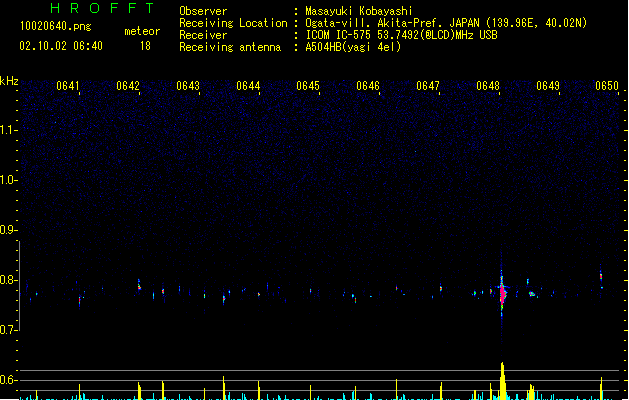
Task: Click the Receiving antenna field label
Action: click(230, 47)
